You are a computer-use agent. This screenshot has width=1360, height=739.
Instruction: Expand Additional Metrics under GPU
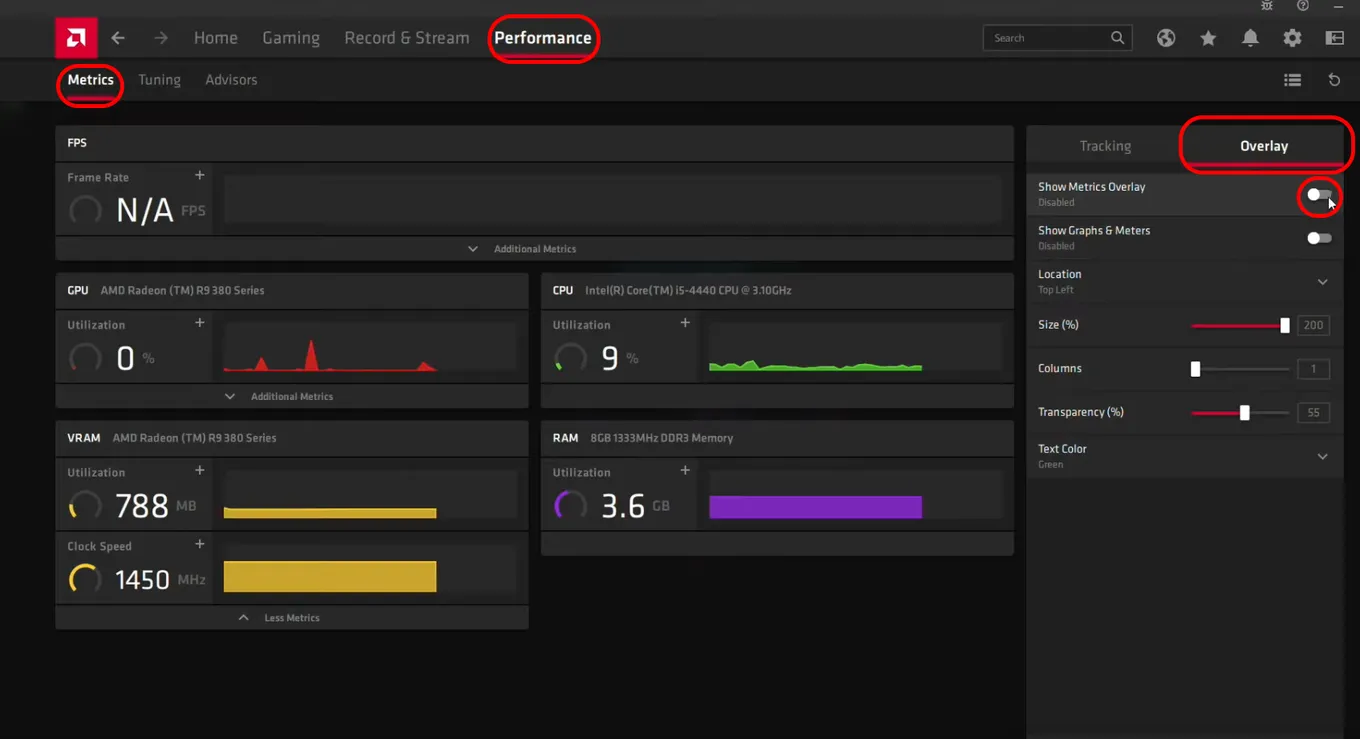(x=291, y=397)
